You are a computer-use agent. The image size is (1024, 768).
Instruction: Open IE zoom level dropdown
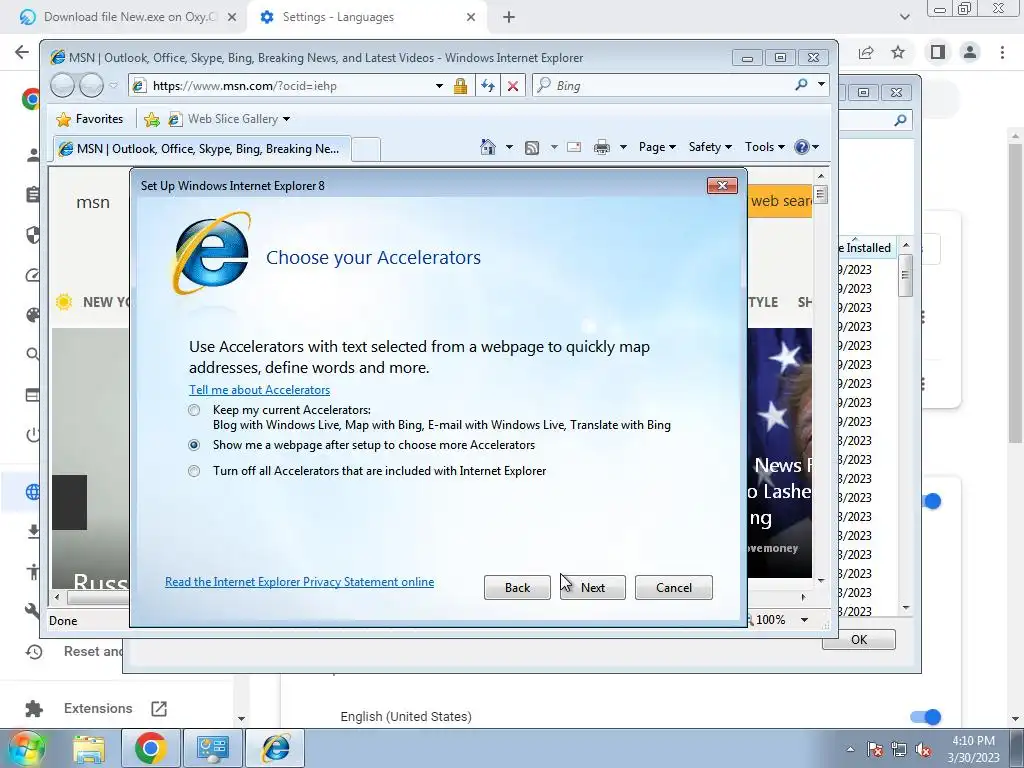pos(805,620)
